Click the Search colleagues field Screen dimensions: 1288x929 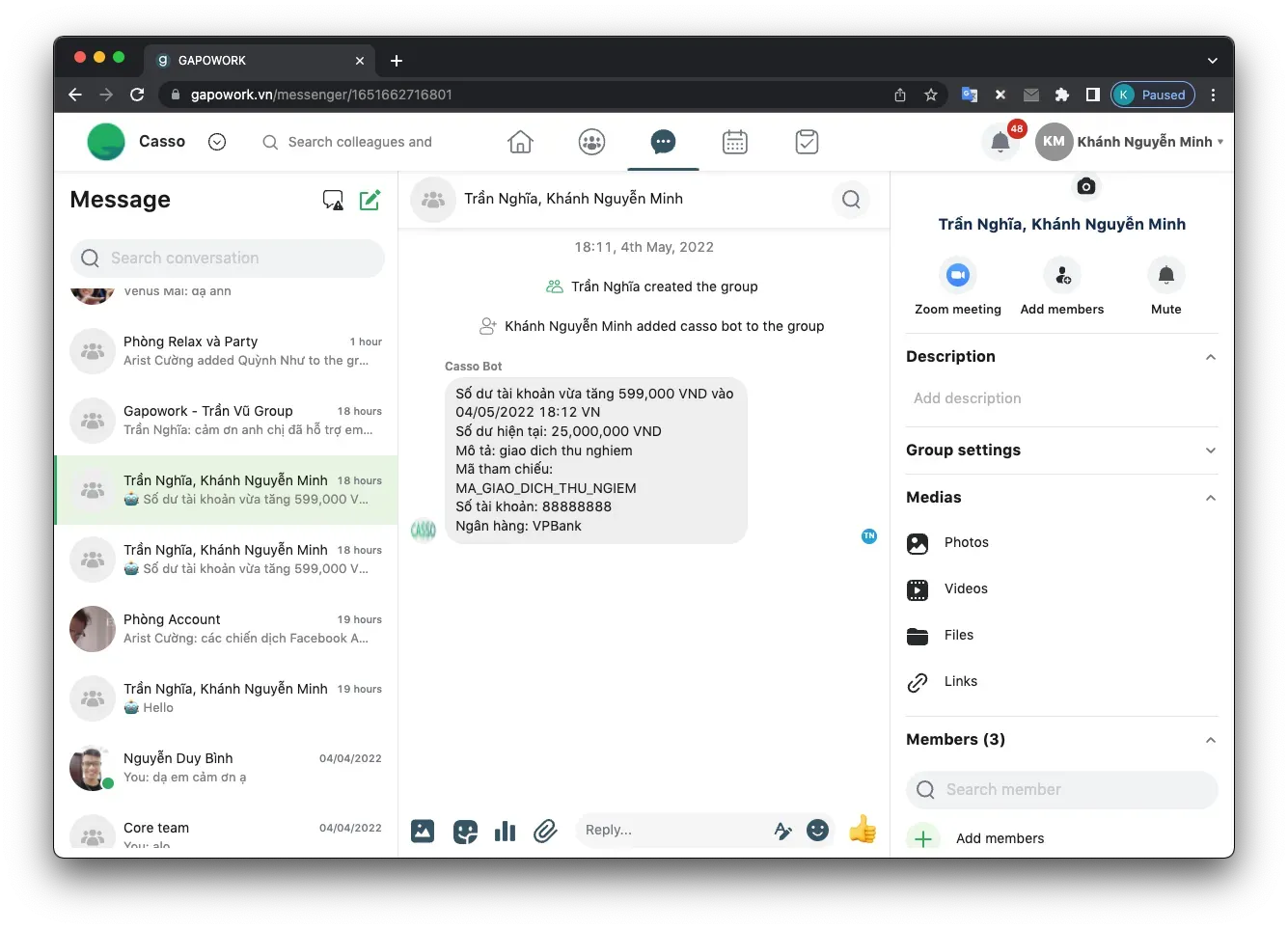(360, 142)
